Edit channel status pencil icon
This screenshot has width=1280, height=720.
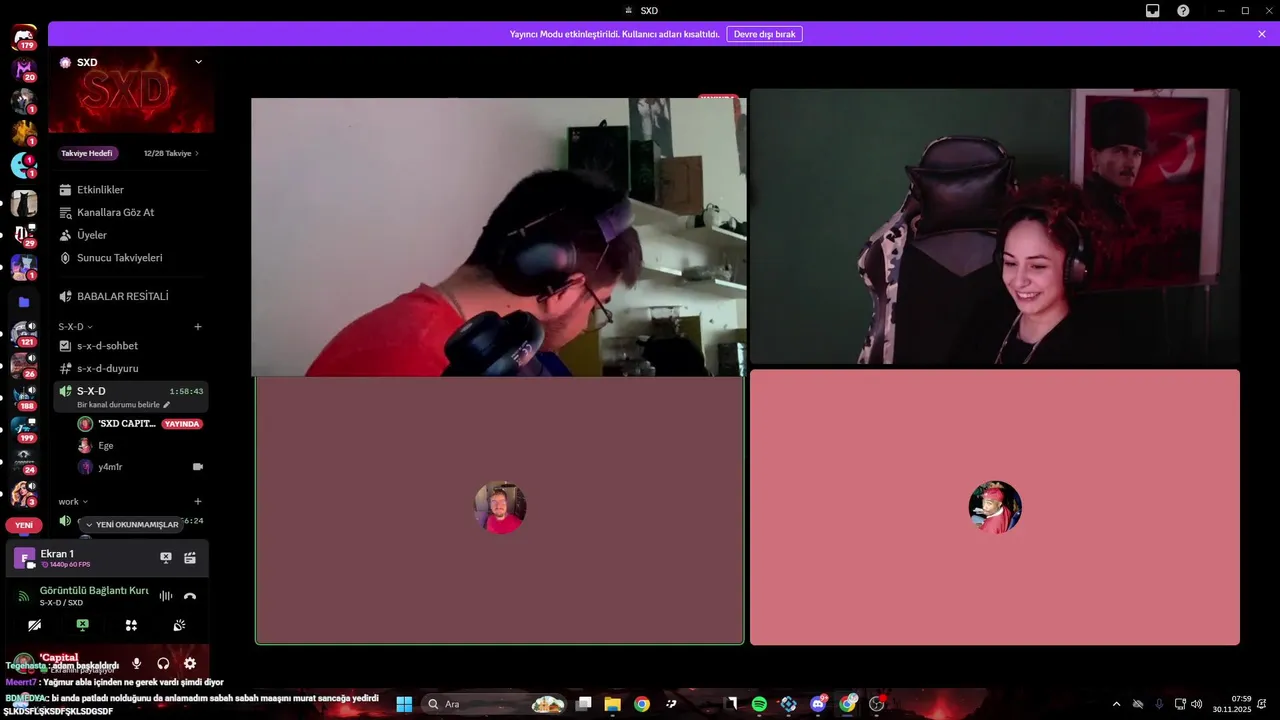[x=167, y=405]
